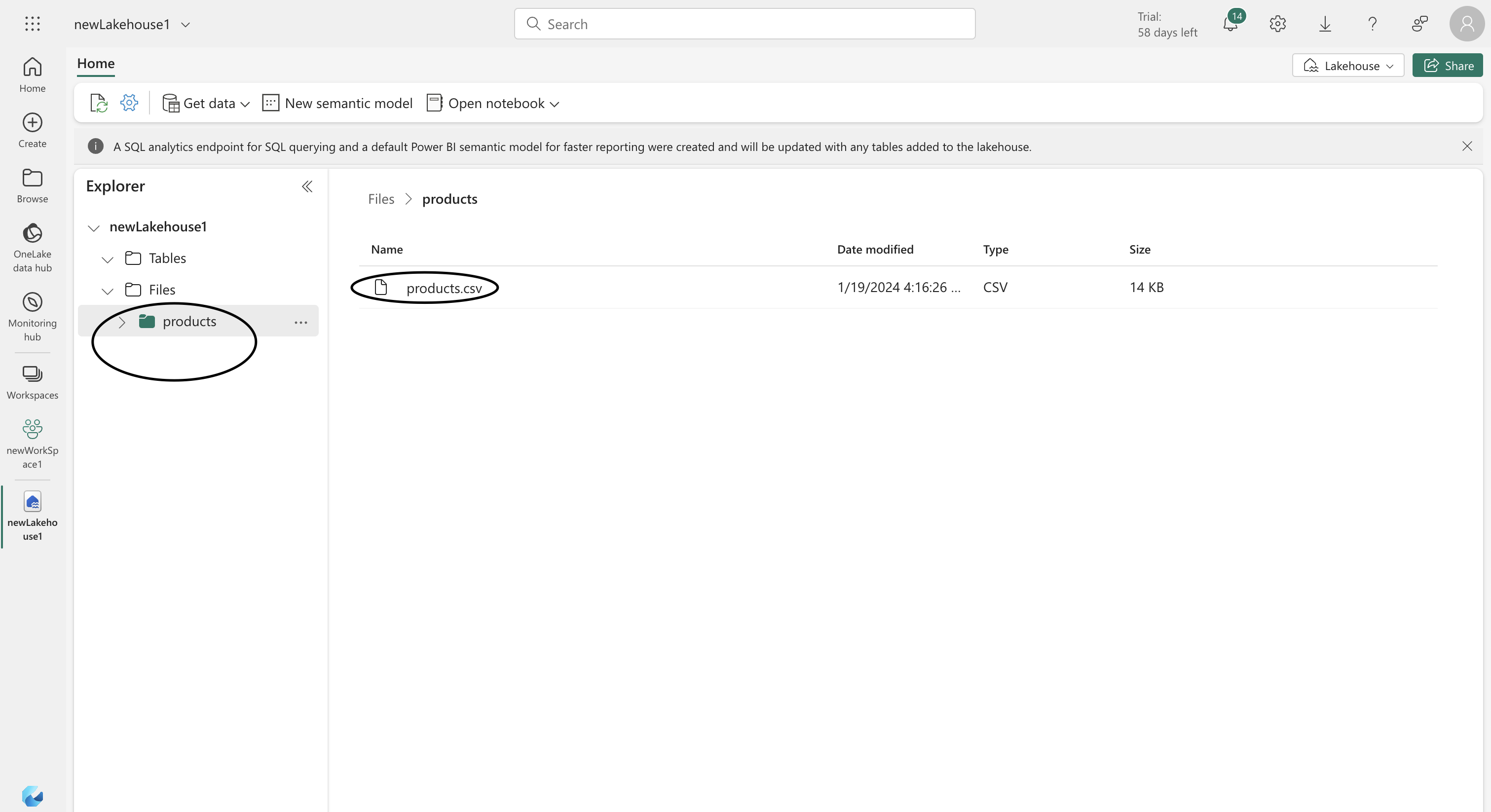Open user account avatar

(1467, 24)
